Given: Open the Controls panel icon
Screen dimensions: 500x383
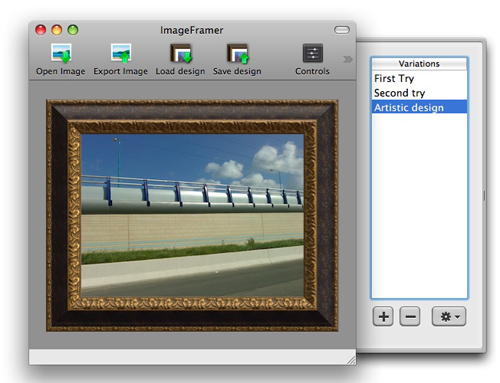Looking at the screenshot, I should pos(313,53).
